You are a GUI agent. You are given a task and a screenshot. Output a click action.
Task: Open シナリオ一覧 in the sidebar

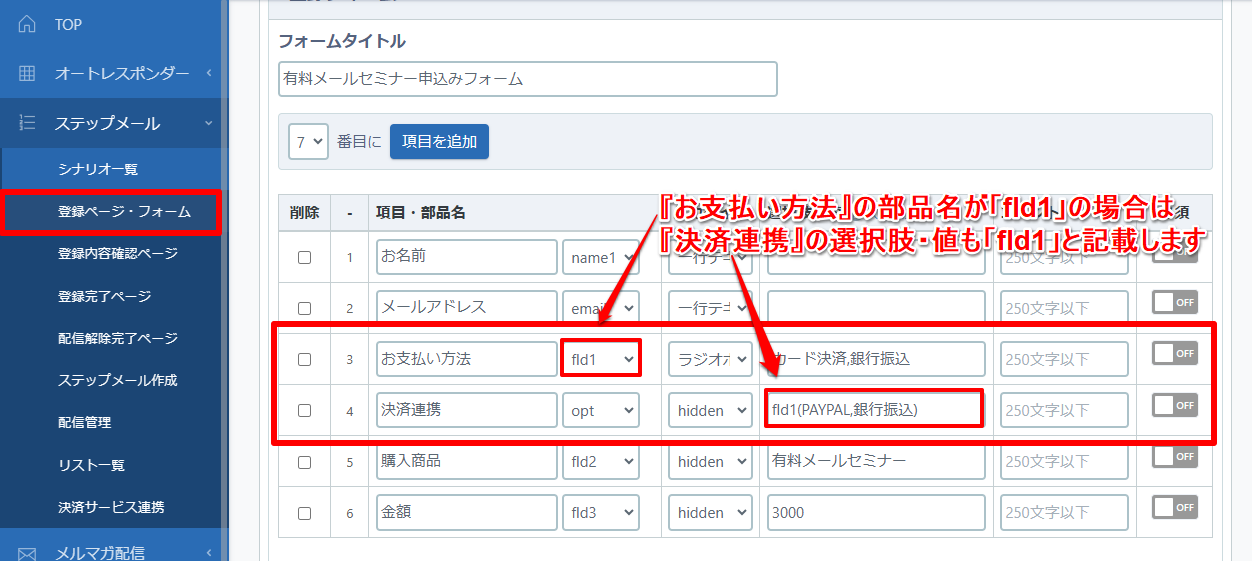(x=98, y=169)
